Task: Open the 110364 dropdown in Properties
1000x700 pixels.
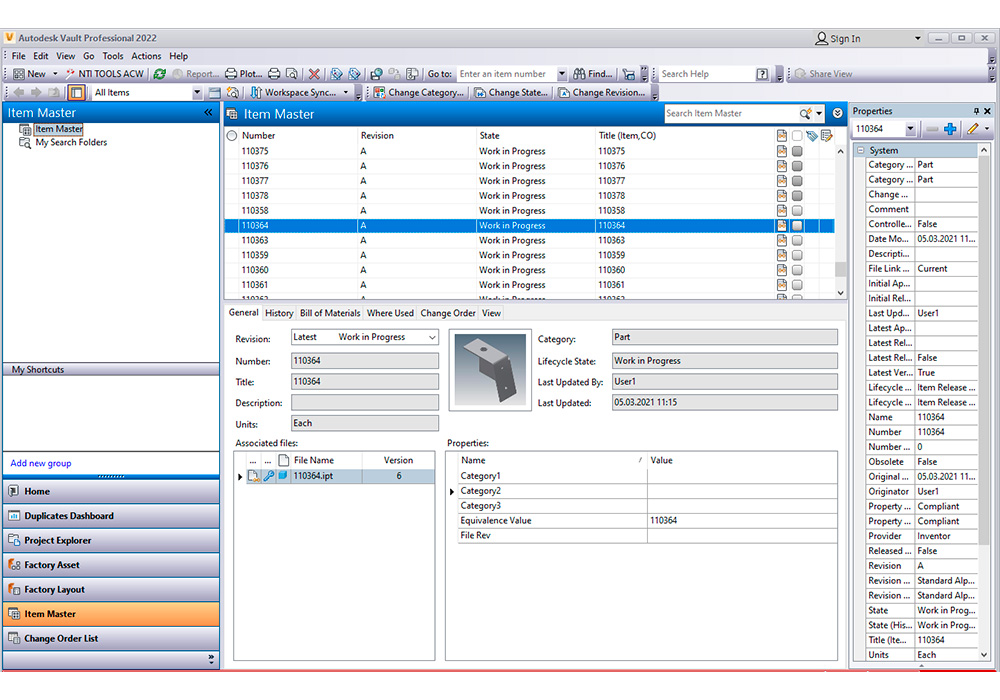Action: 910,129
